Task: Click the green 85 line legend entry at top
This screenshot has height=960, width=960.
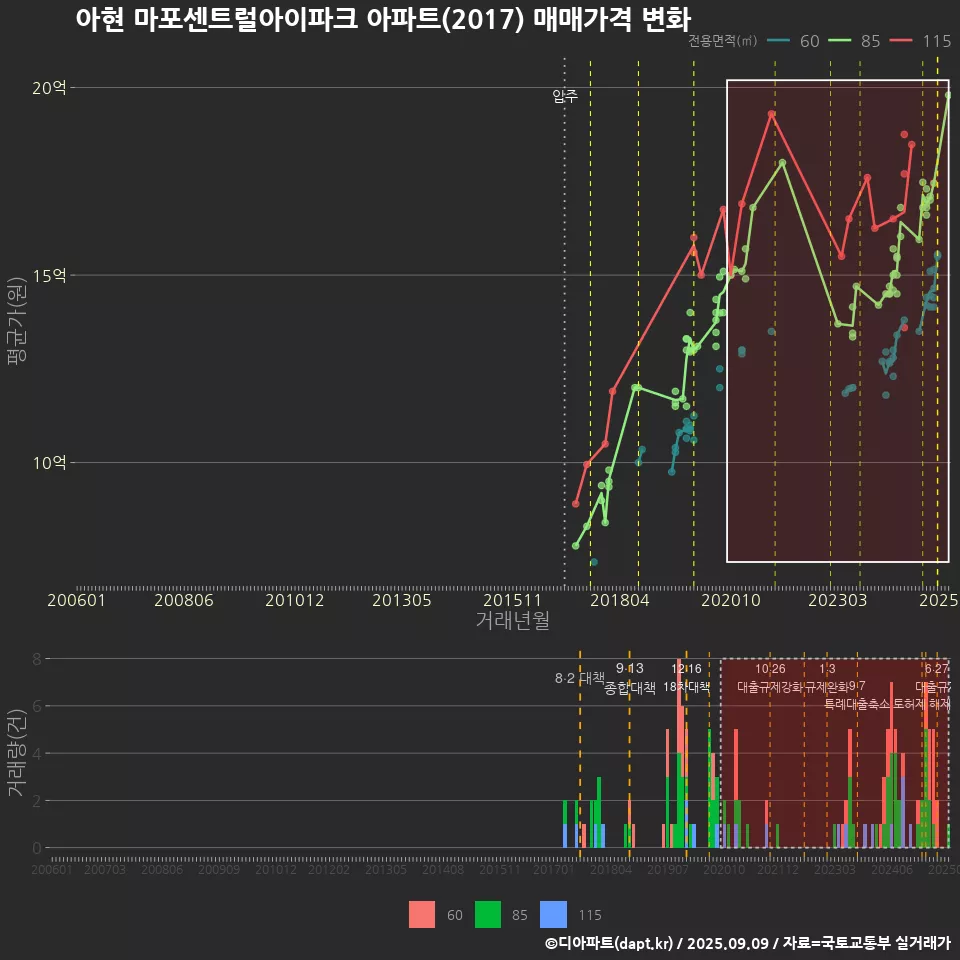Action: coord(854,41)
